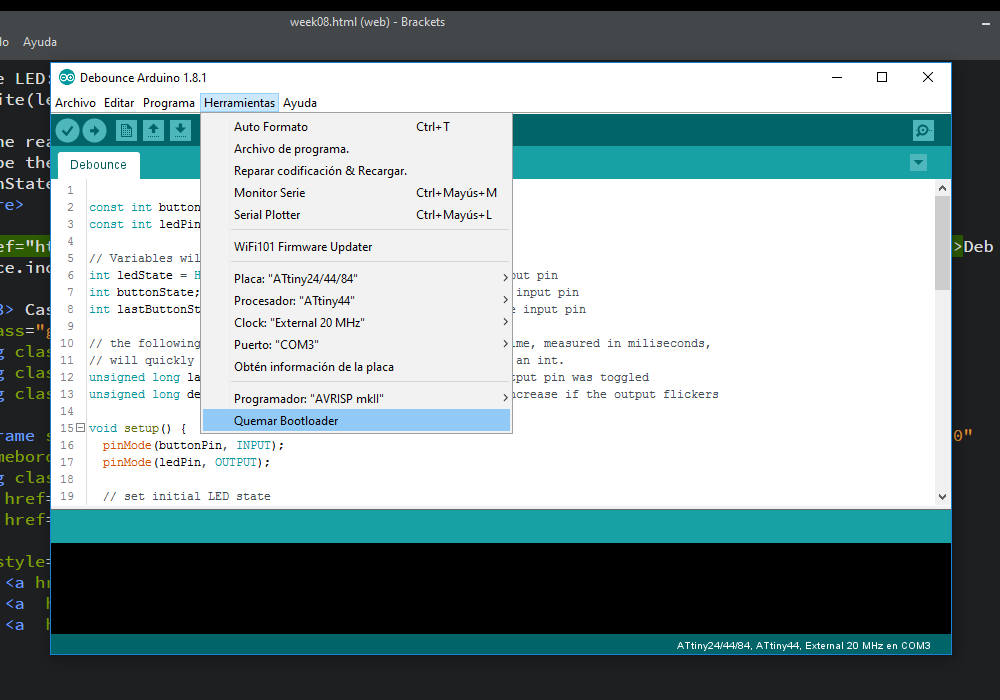Click '// set initial LED state' comment
The height and width of the screenshot is (700, 1000).
click(186, 496)
